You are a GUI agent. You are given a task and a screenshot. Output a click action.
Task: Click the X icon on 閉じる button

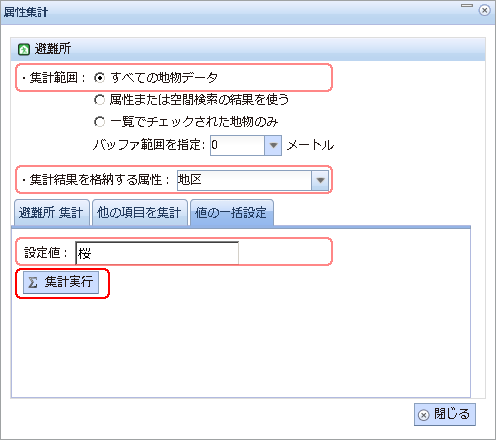[x=424, y=415]
